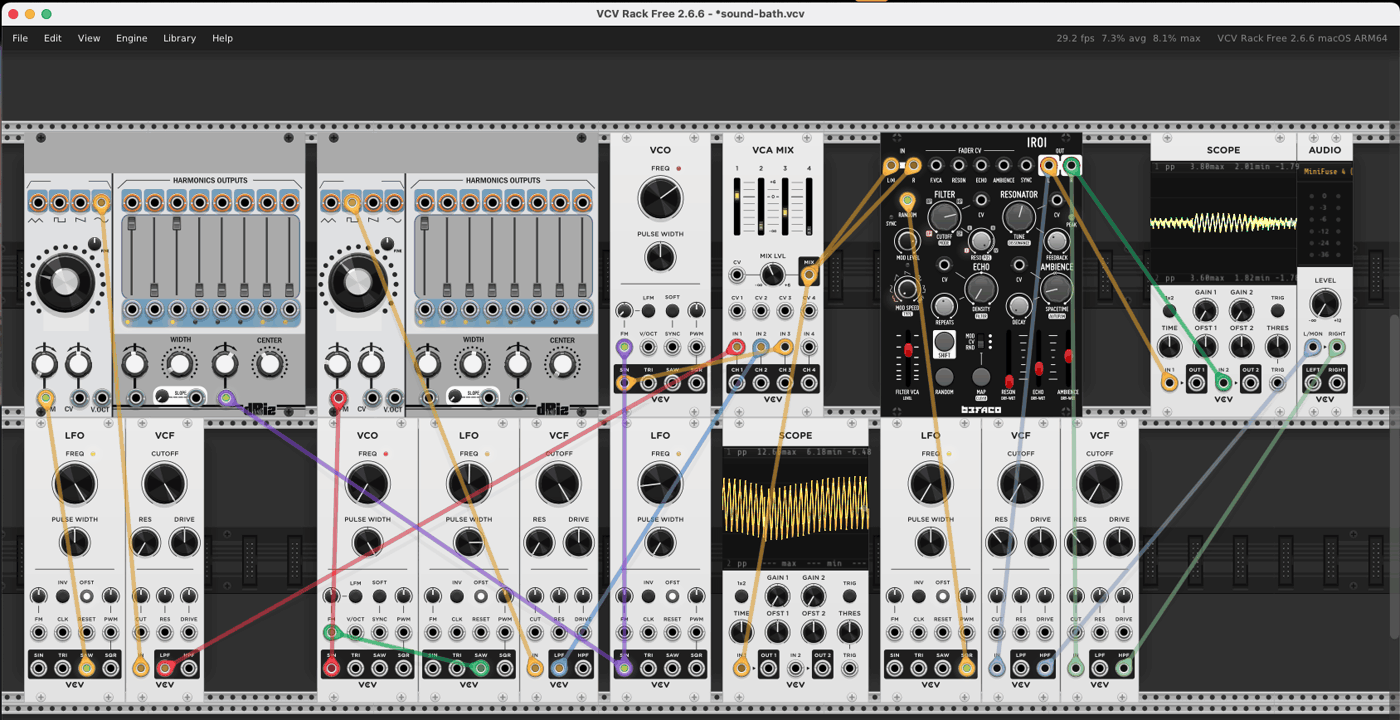
Task: Click the OUT 1 jack on the SCOPE beside AUDIO
Action: [1196, 381]
